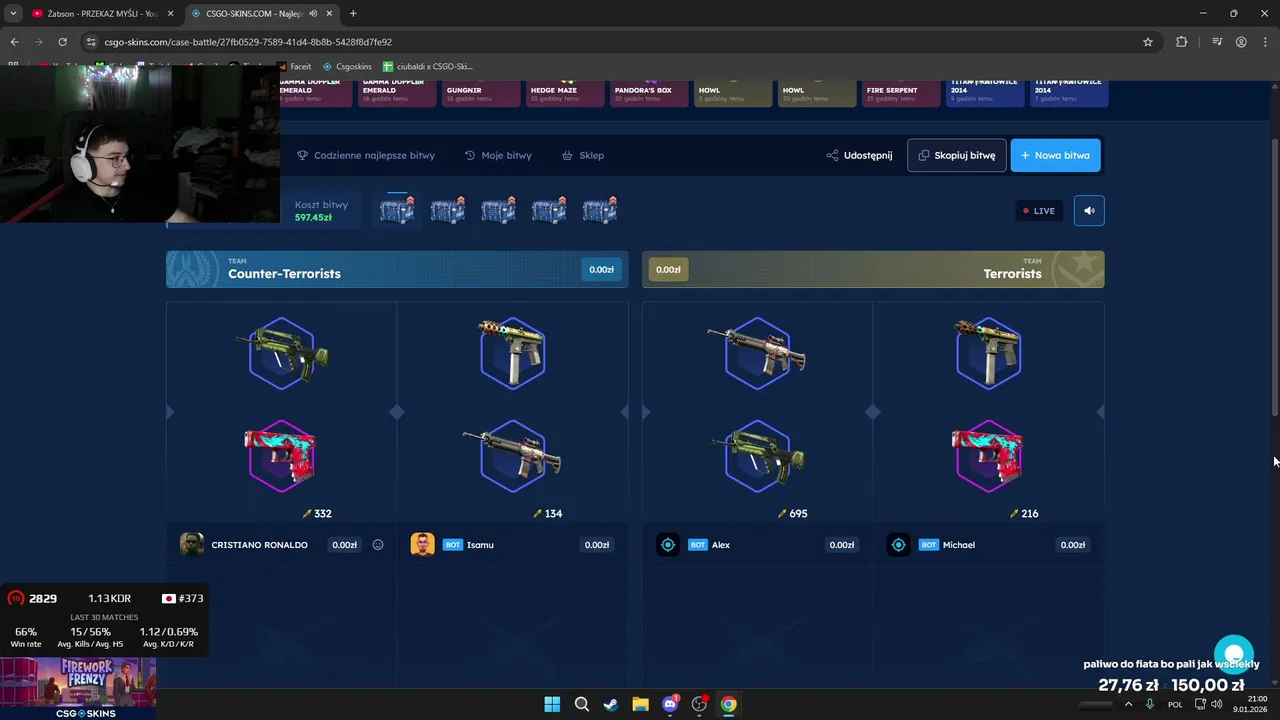The image size is (1280, 720).
Task: Open Steam from the taskbar
Action: [x=611, y=704]
